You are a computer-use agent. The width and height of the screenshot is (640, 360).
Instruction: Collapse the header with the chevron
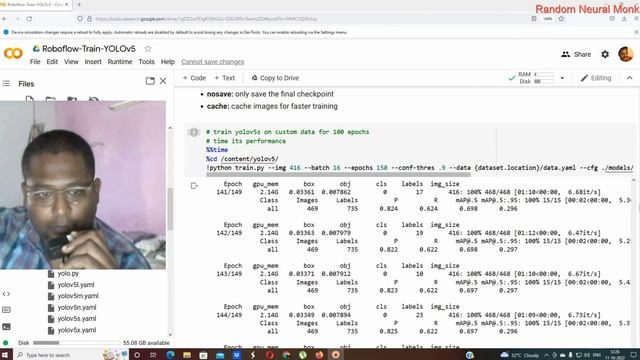coord(629,78)
